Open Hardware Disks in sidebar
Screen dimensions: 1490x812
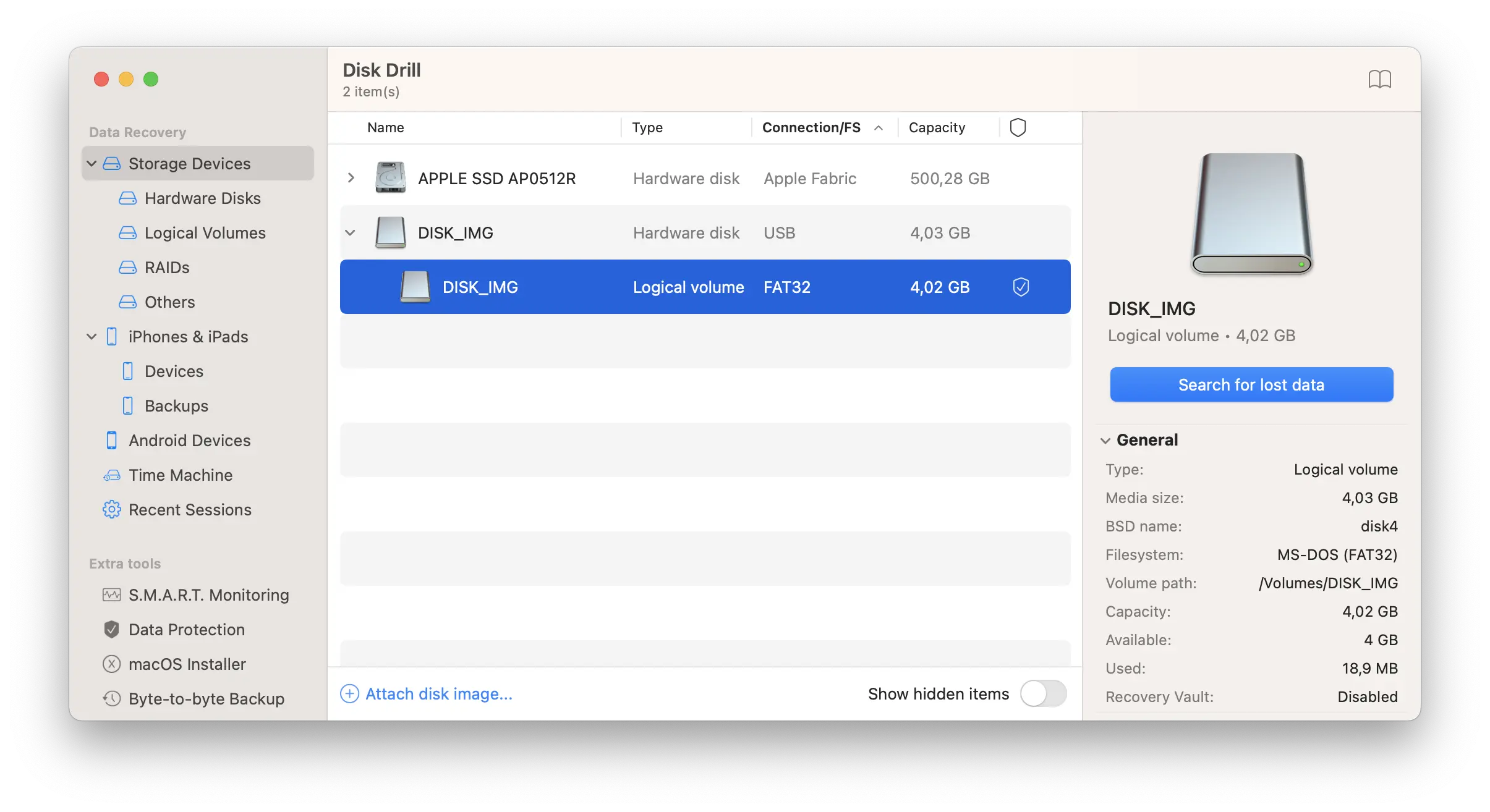tap(202, 198)
